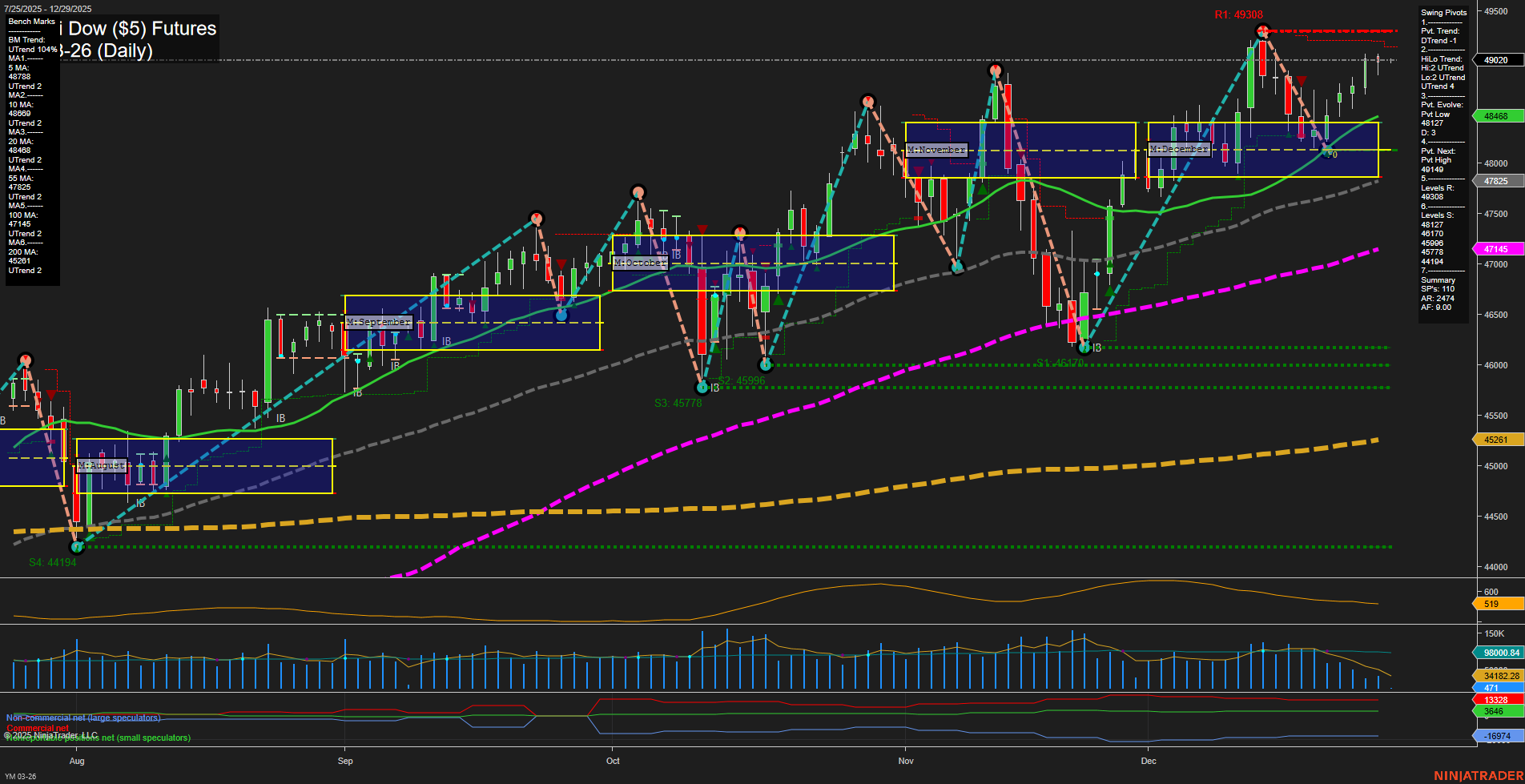
Task: Toggle the Non-commercial net (large speculators) legend
Action: 83,718
